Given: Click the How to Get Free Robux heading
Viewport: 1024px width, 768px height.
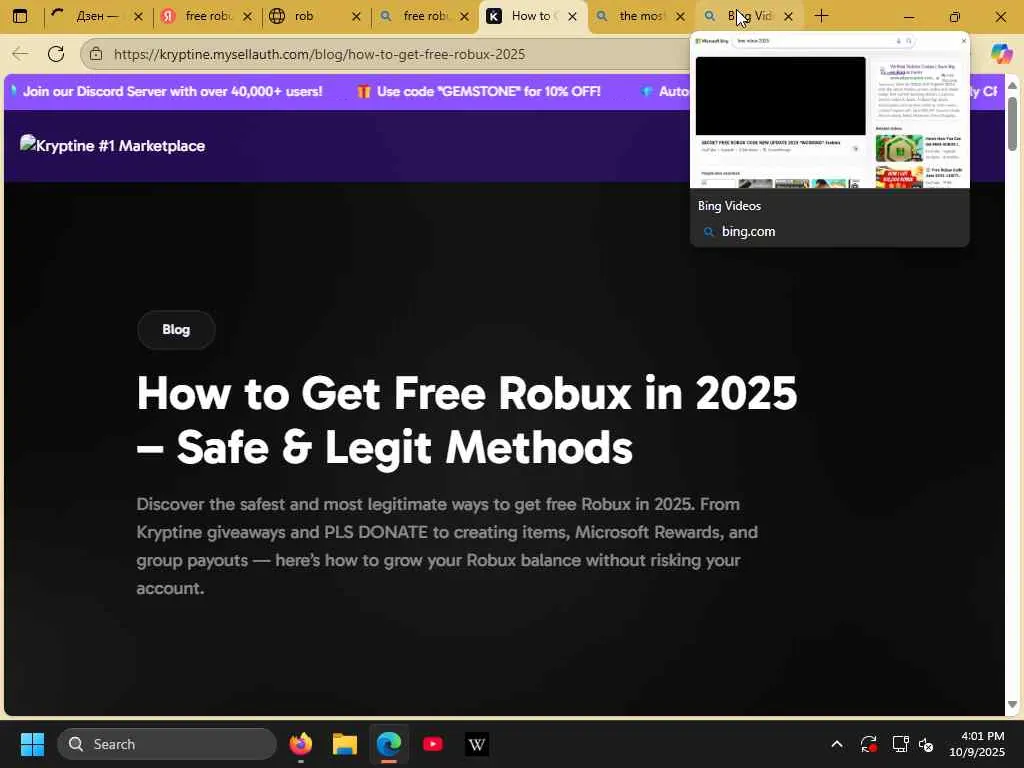Looking at the screenshot, I should pos(466,420).
